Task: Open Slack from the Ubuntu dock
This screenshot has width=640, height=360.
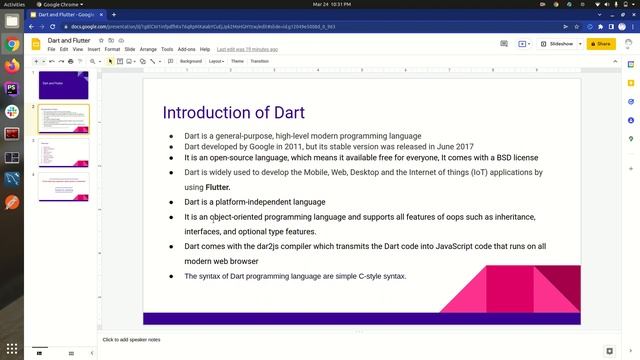Action: [x=12, y=111]
